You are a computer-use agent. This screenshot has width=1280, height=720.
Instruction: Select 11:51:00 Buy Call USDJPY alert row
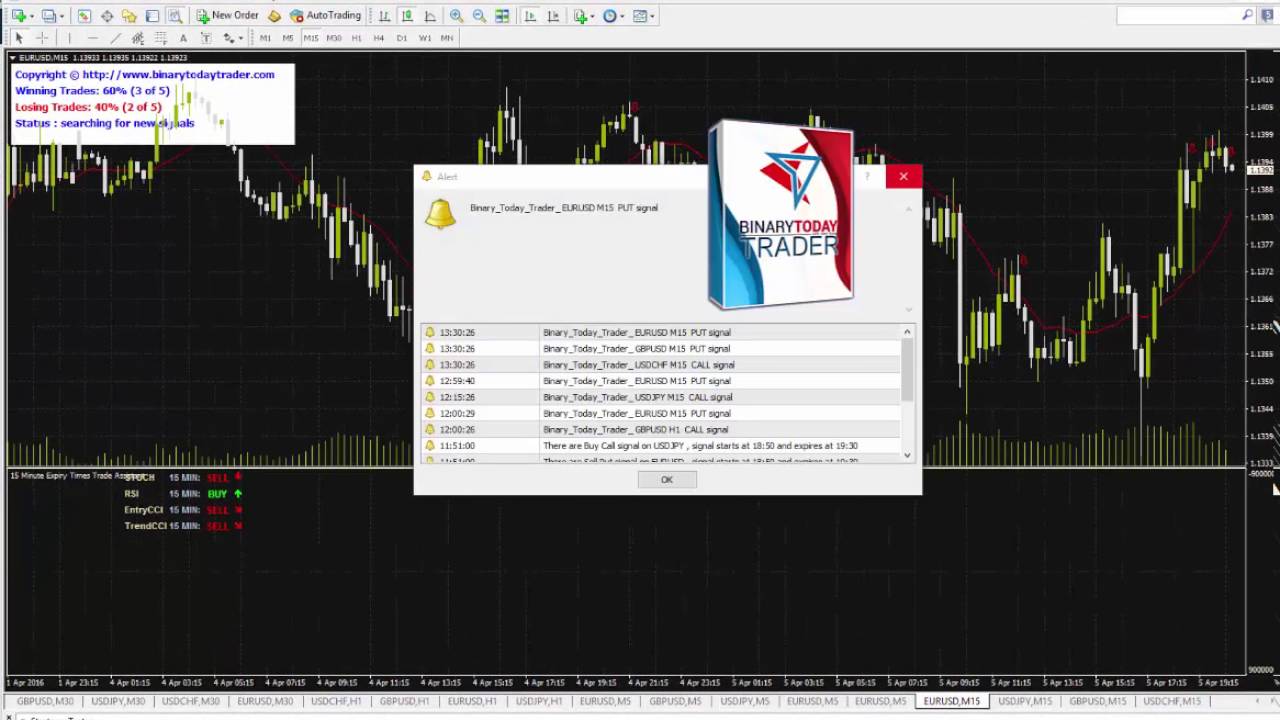662,445
